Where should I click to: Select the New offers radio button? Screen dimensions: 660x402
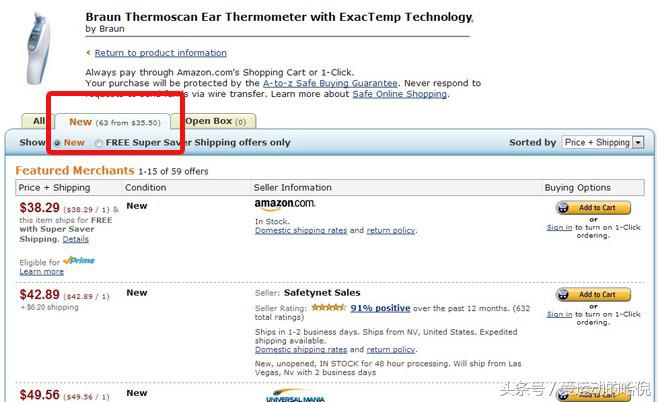point(58,143)
